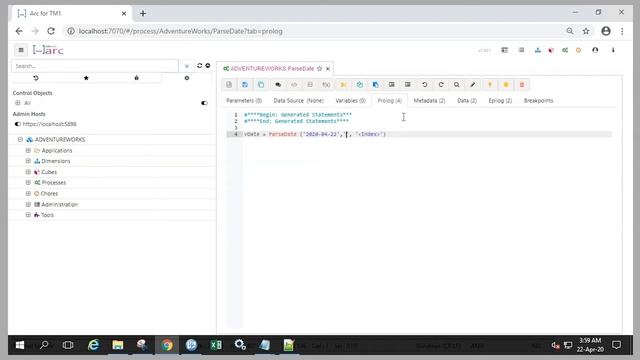Click in the Search input field
This screenshot has width=640, height=360.
[x=95, y=66]
